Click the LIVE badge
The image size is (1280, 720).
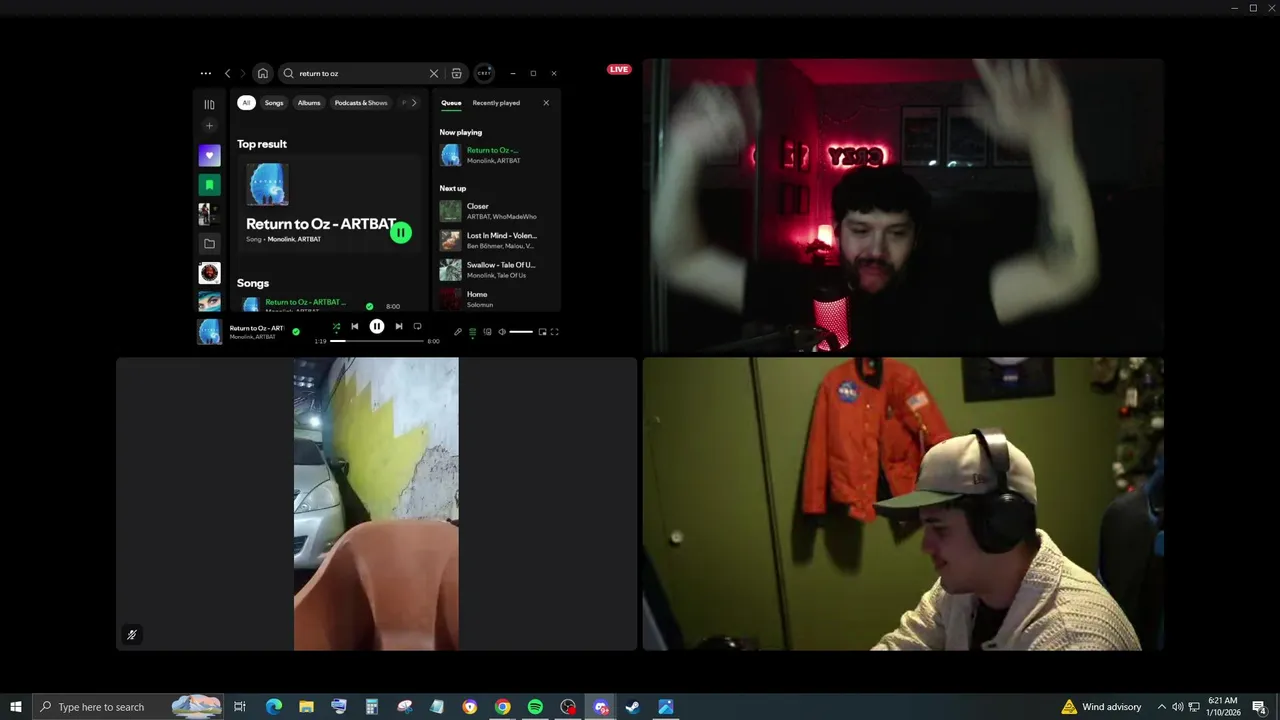click(x=619, y=69)
